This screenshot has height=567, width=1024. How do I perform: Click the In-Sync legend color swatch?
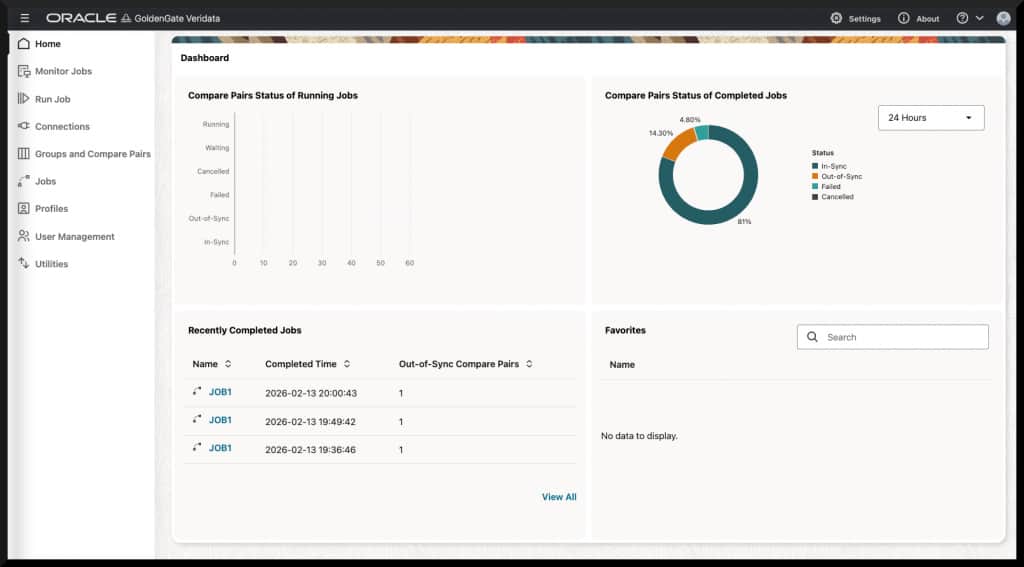[815, 167]
